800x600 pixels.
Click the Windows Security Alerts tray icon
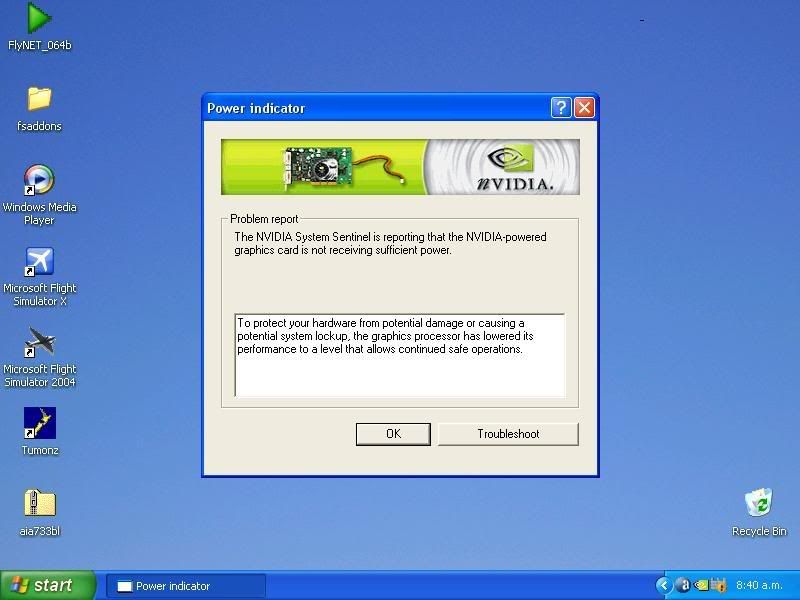tap(718, 584)
